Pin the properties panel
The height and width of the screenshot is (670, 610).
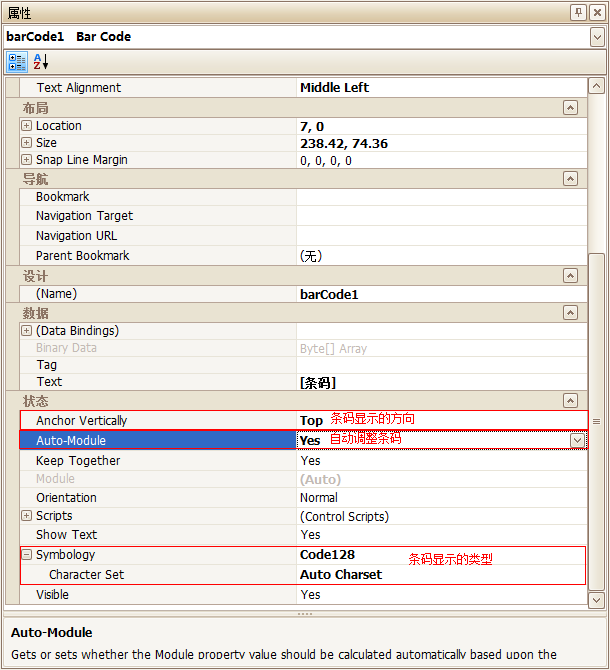[x=578, y=12]
